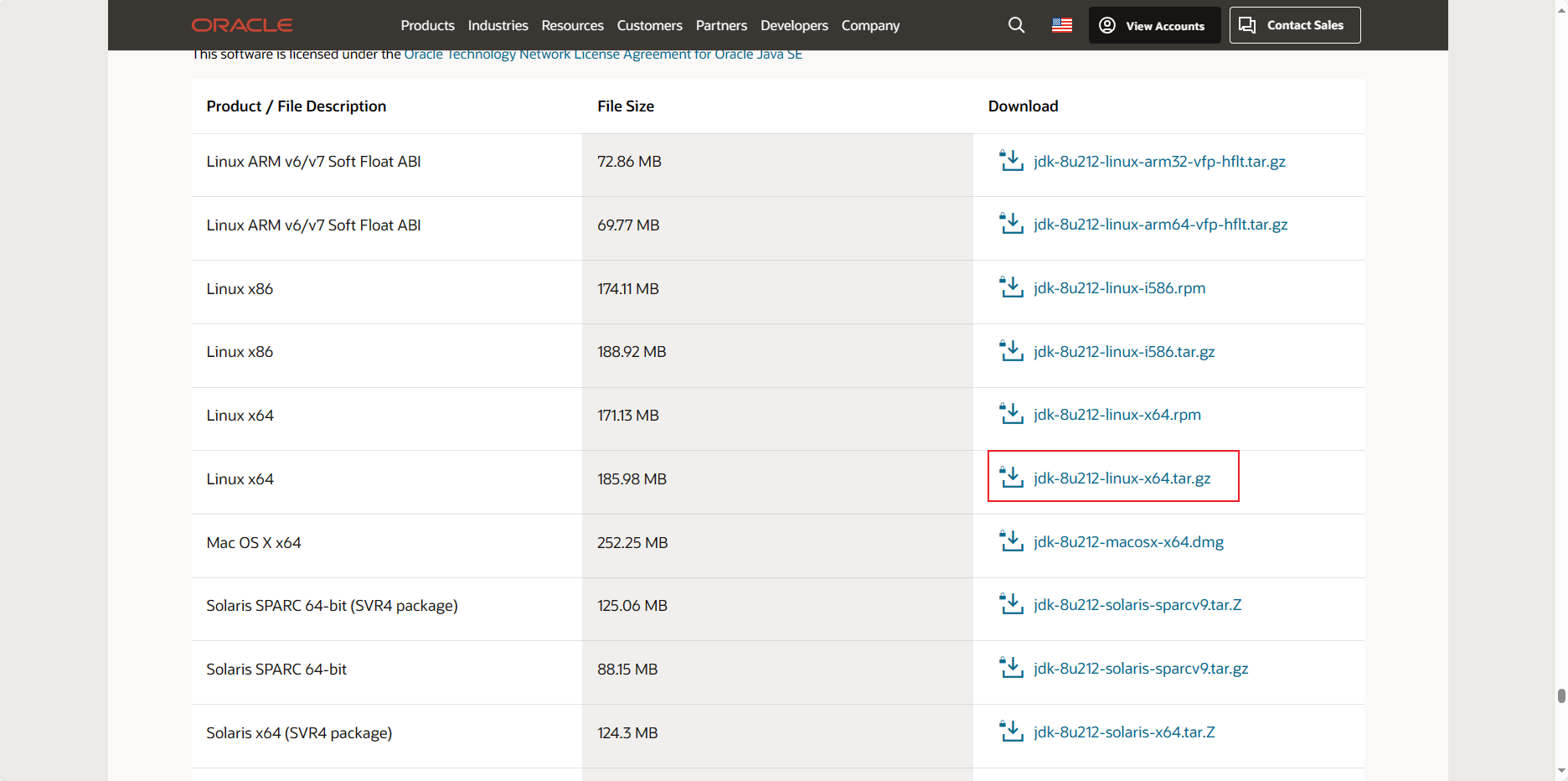Download jdk-8u212-linux-i586.rpm
The image size is (1568, 781).
1119,287
